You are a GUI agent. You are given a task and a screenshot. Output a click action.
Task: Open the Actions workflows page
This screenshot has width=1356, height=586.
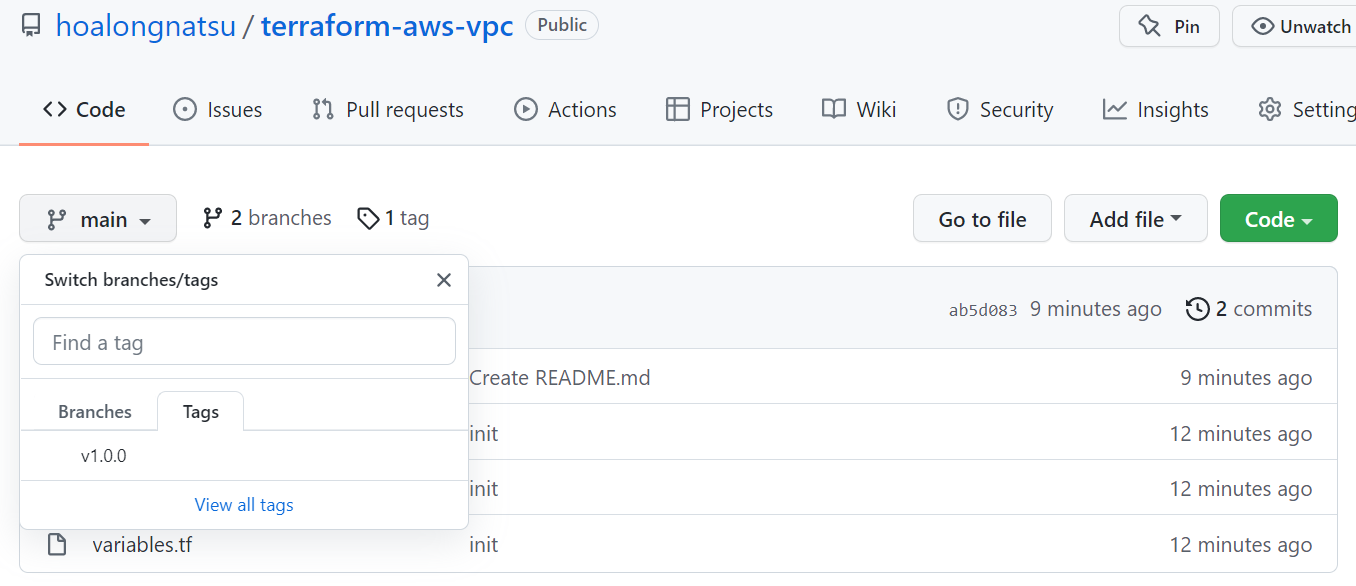tap(565, 109)
